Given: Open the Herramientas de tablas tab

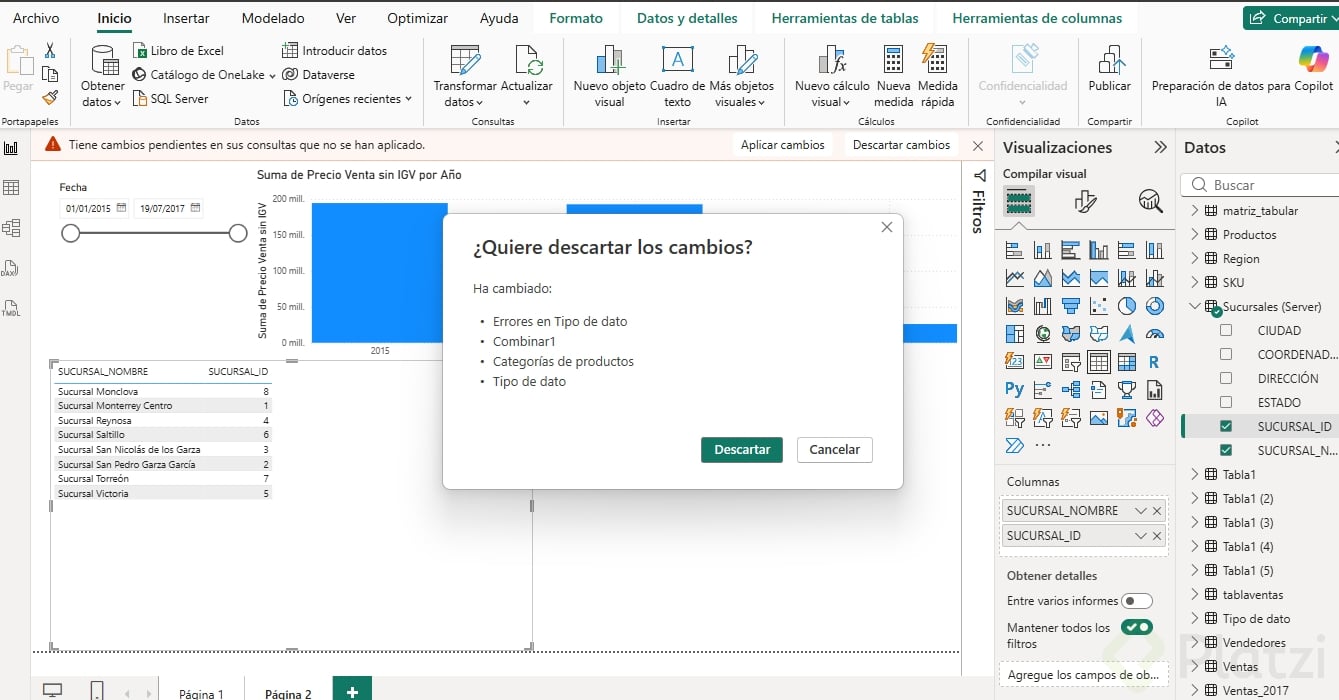Looking at the screenshot, I should click(845, 18).
